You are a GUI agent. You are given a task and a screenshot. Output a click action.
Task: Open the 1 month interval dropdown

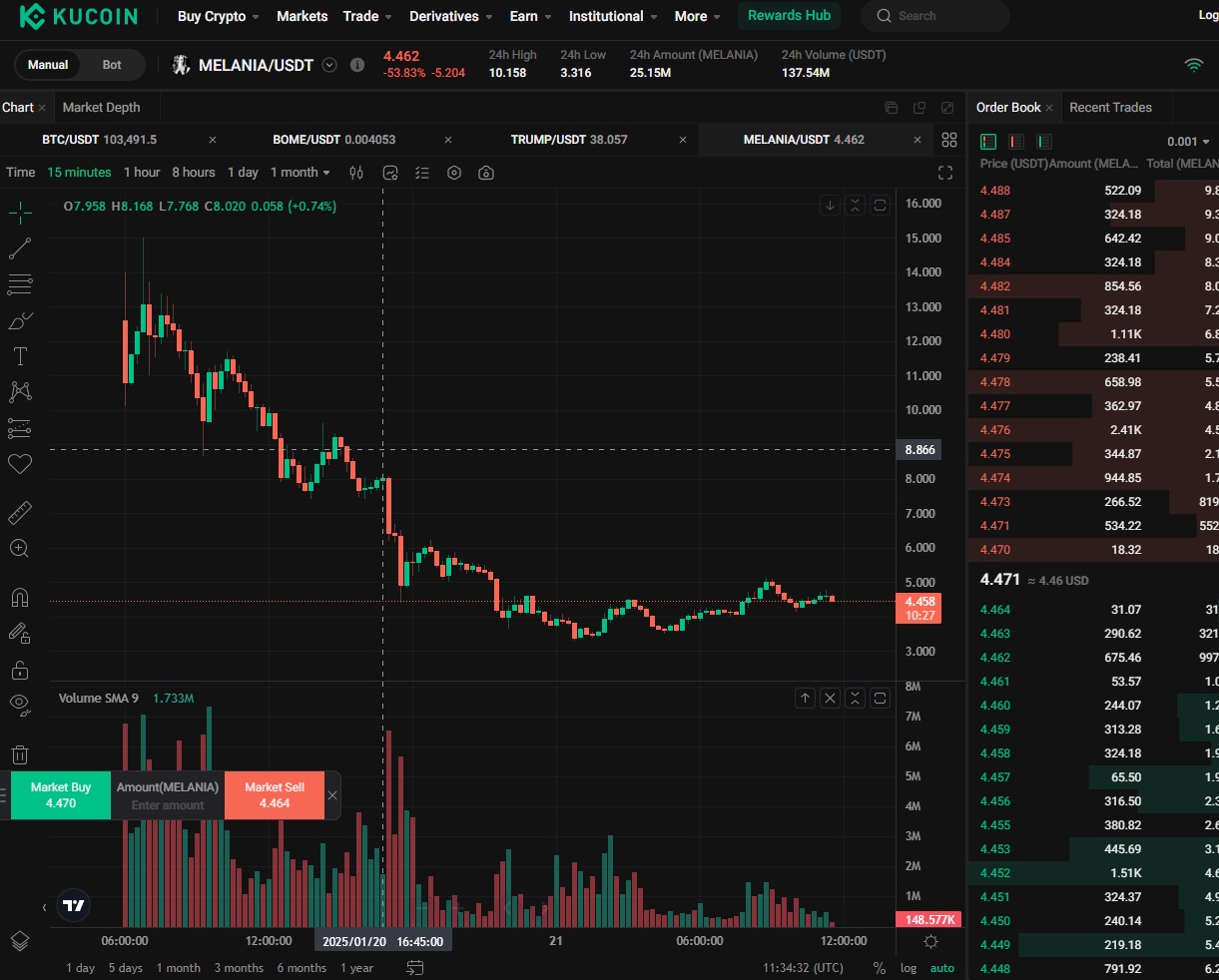(x=301, y=173)
